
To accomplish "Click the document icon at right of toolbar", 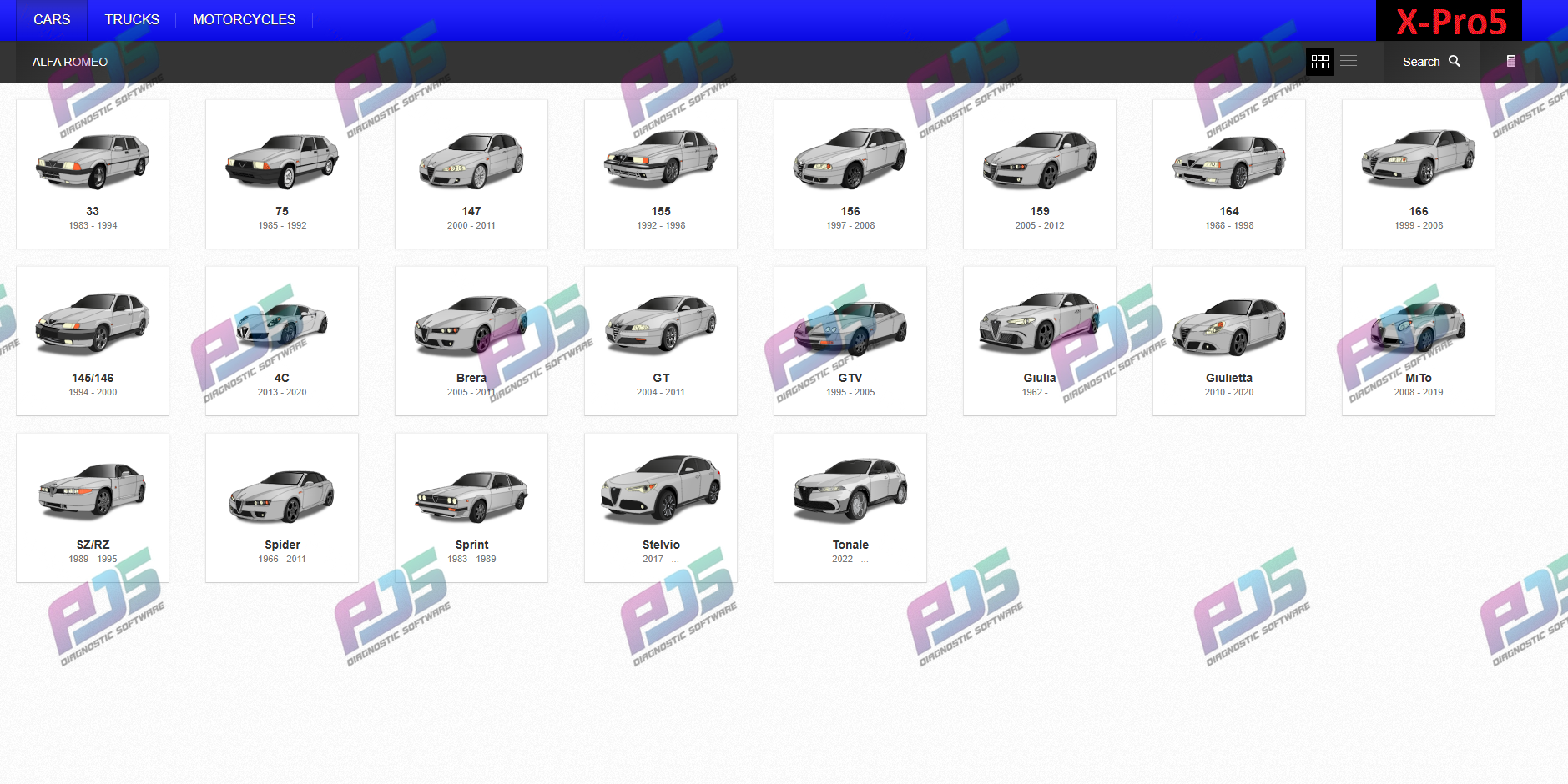I will tap(1511, 61).
